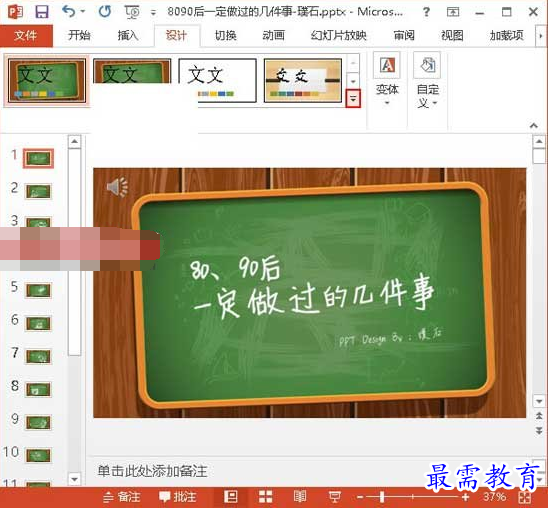Apply the beige ribbon-style theme thumbnail

point(303,80)
